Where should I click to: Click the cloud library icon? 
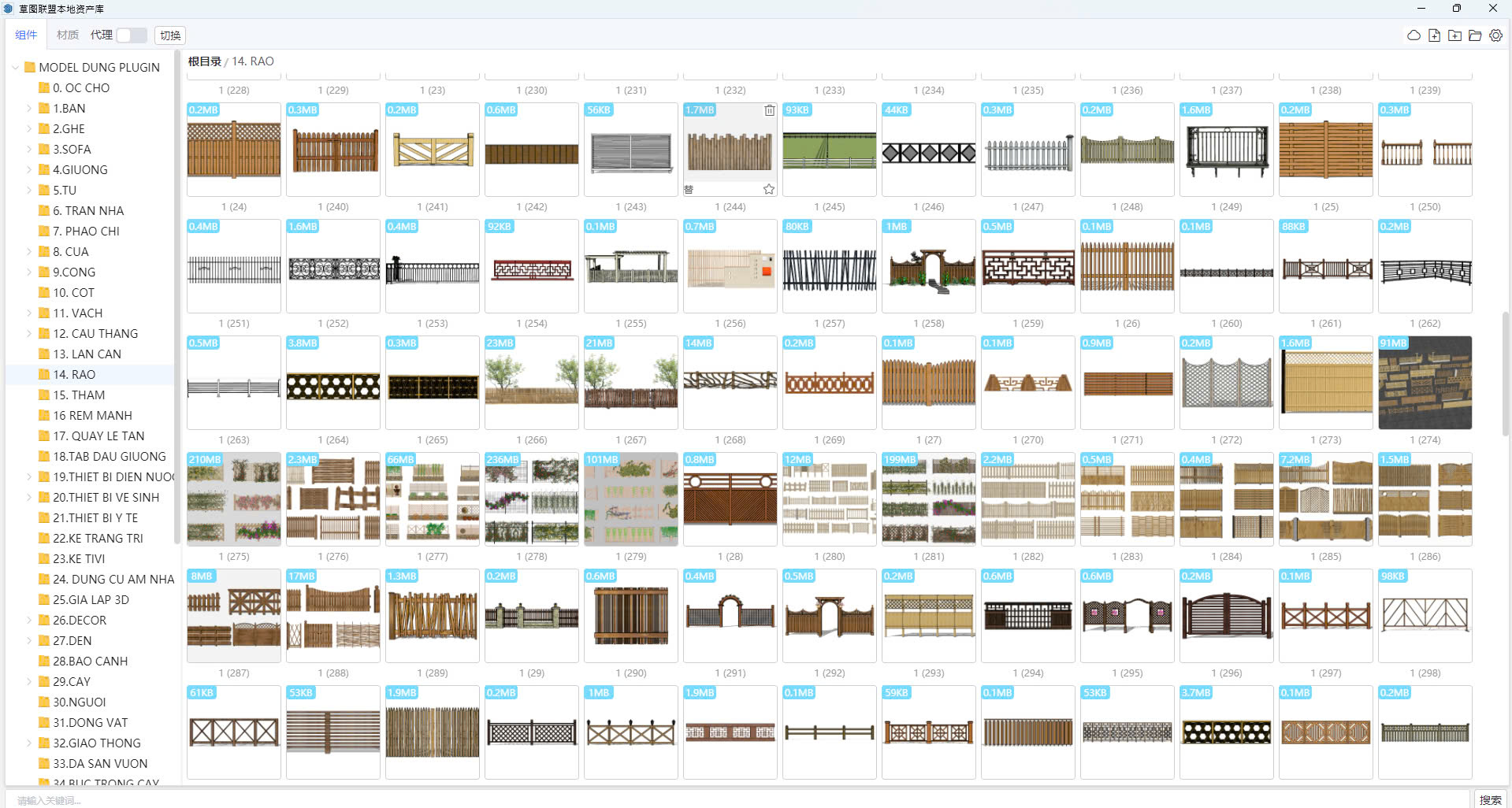coord(1414,35)
